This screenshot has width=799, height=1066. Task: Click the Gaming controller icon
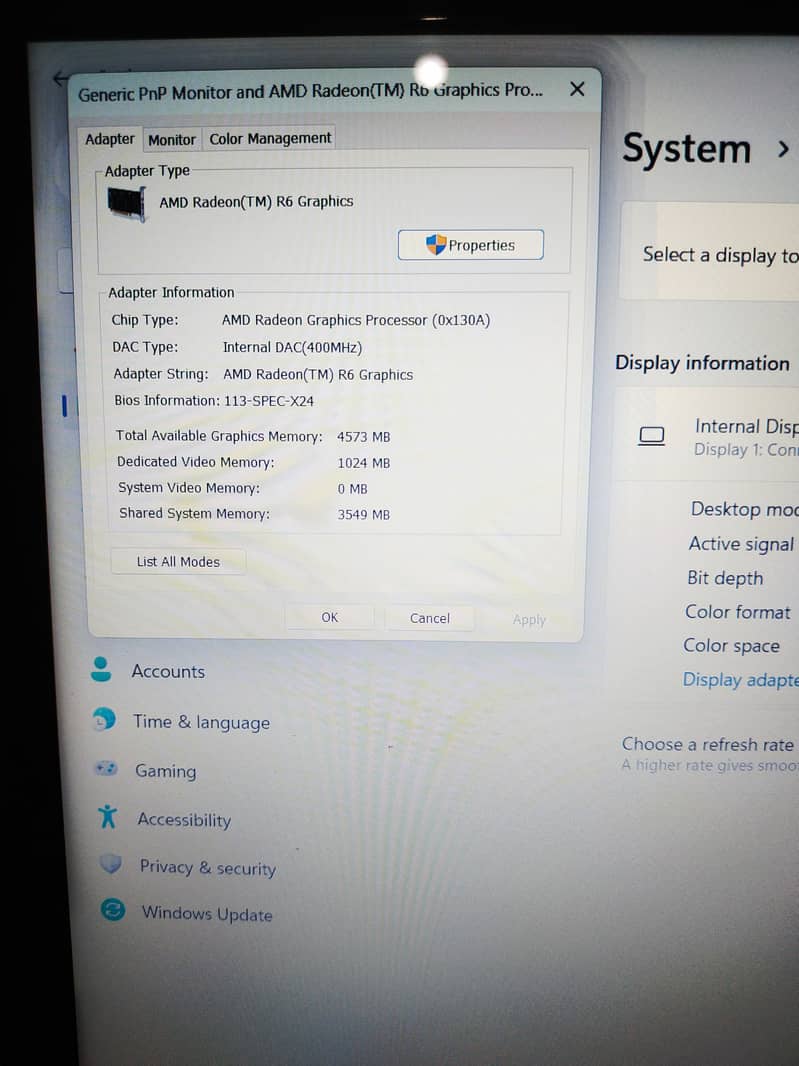[106, 769]
